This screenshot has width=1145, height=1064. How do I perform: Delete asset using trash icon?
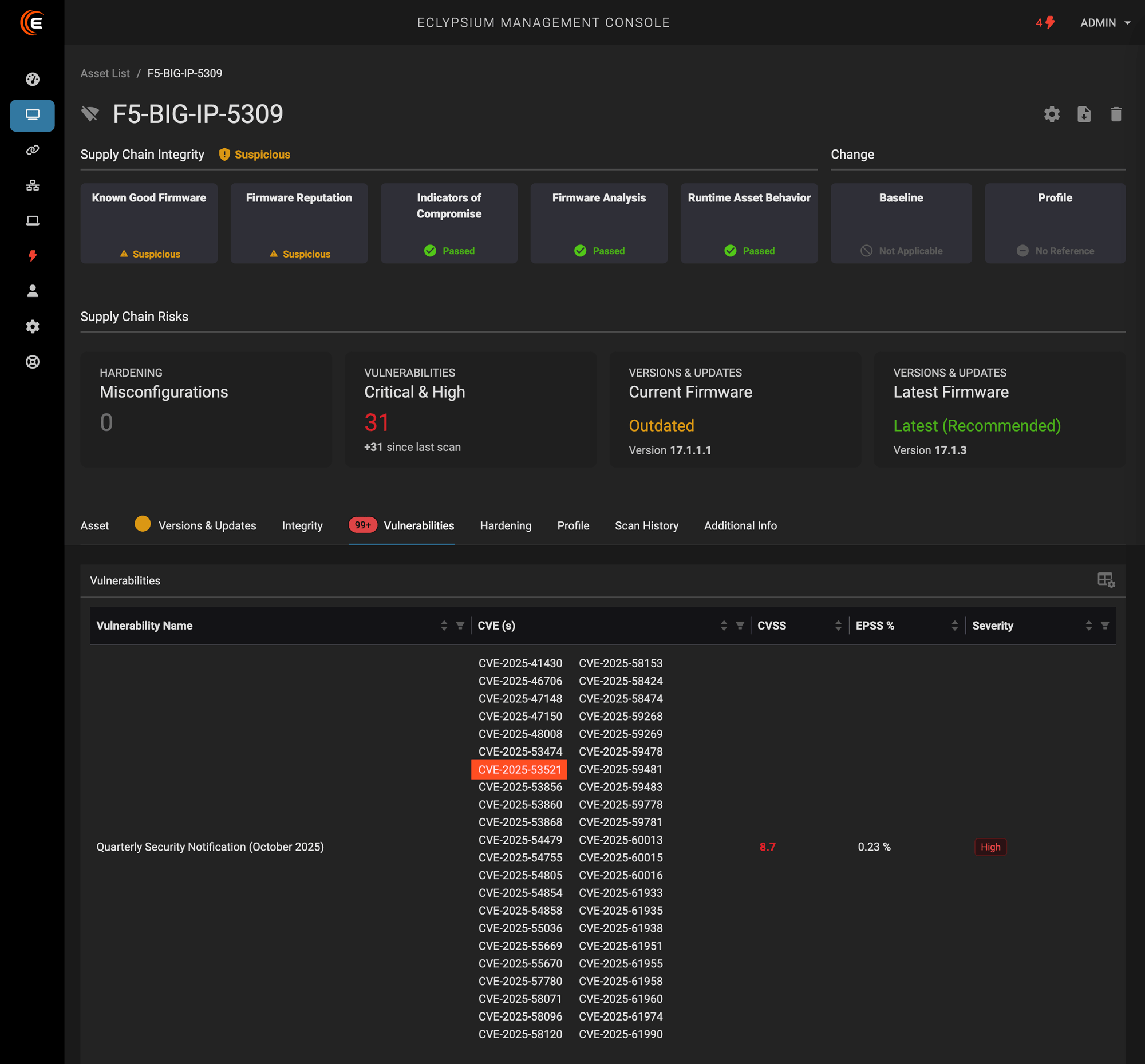point(1116,114)
